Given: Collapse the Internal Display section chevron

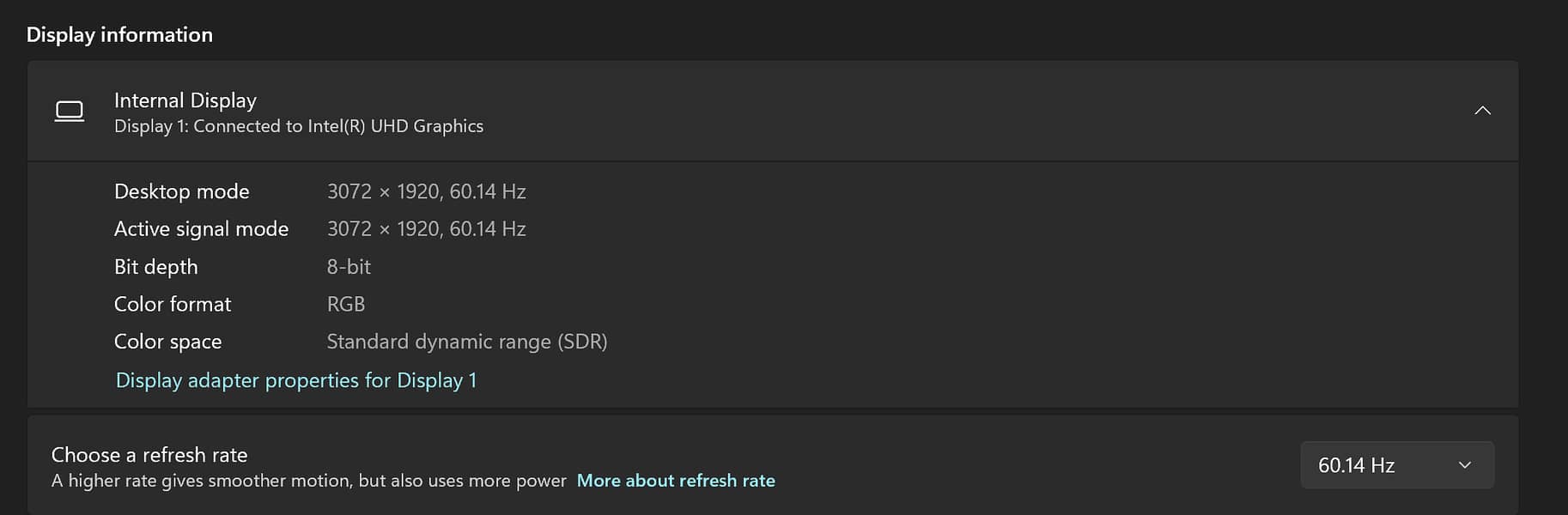Looking at the screenshot, I should coord(1482,111).
